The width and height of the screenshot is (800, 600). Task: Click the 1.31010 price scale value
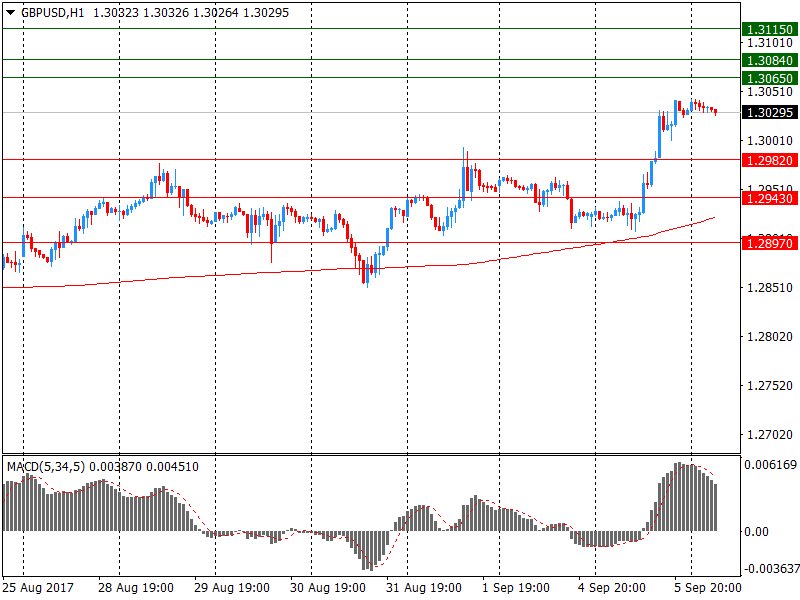tap(770, 43)
